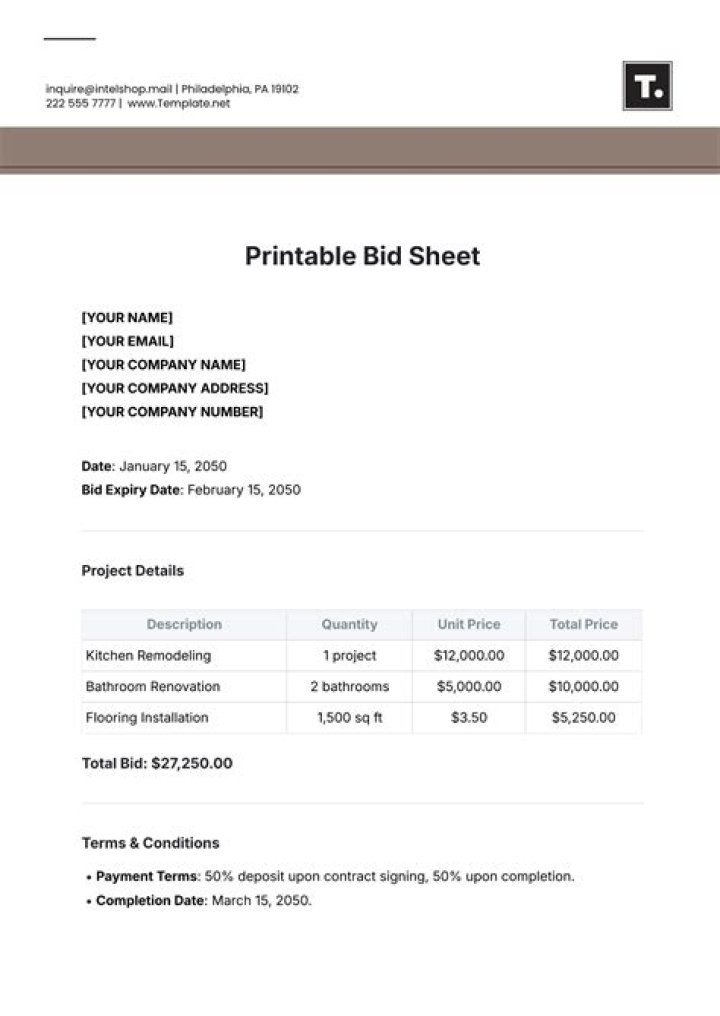Click the Bid Expiry Date line
Viewport: 720px width, 1016px height.
tap(190, 490)
